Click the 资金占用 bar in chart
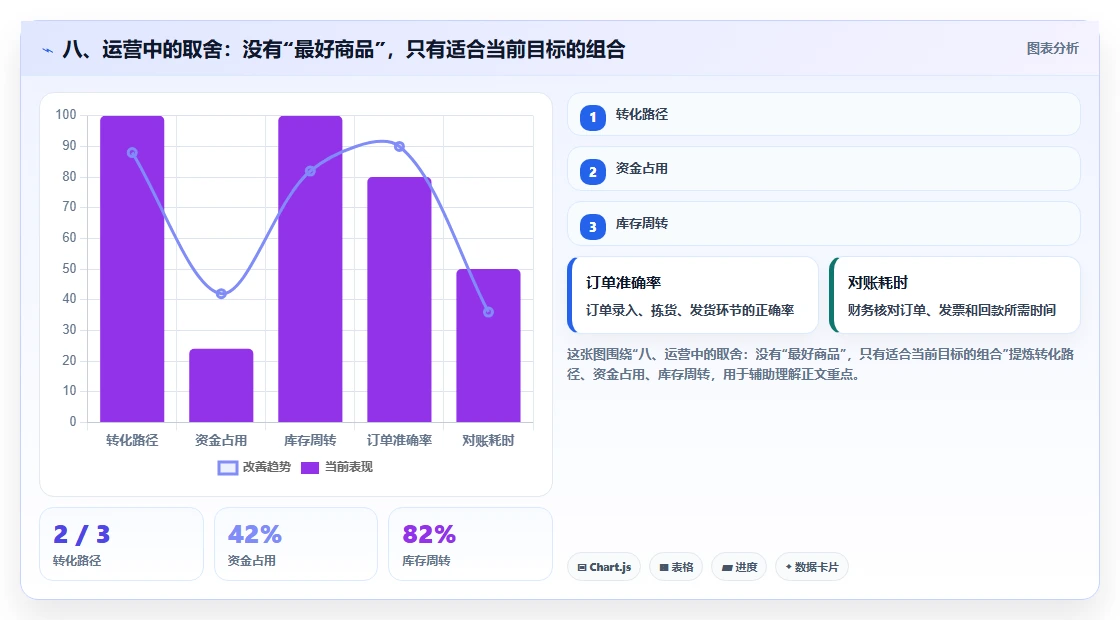The width and height of the screenshot is (1120, 620). [221, 386]
